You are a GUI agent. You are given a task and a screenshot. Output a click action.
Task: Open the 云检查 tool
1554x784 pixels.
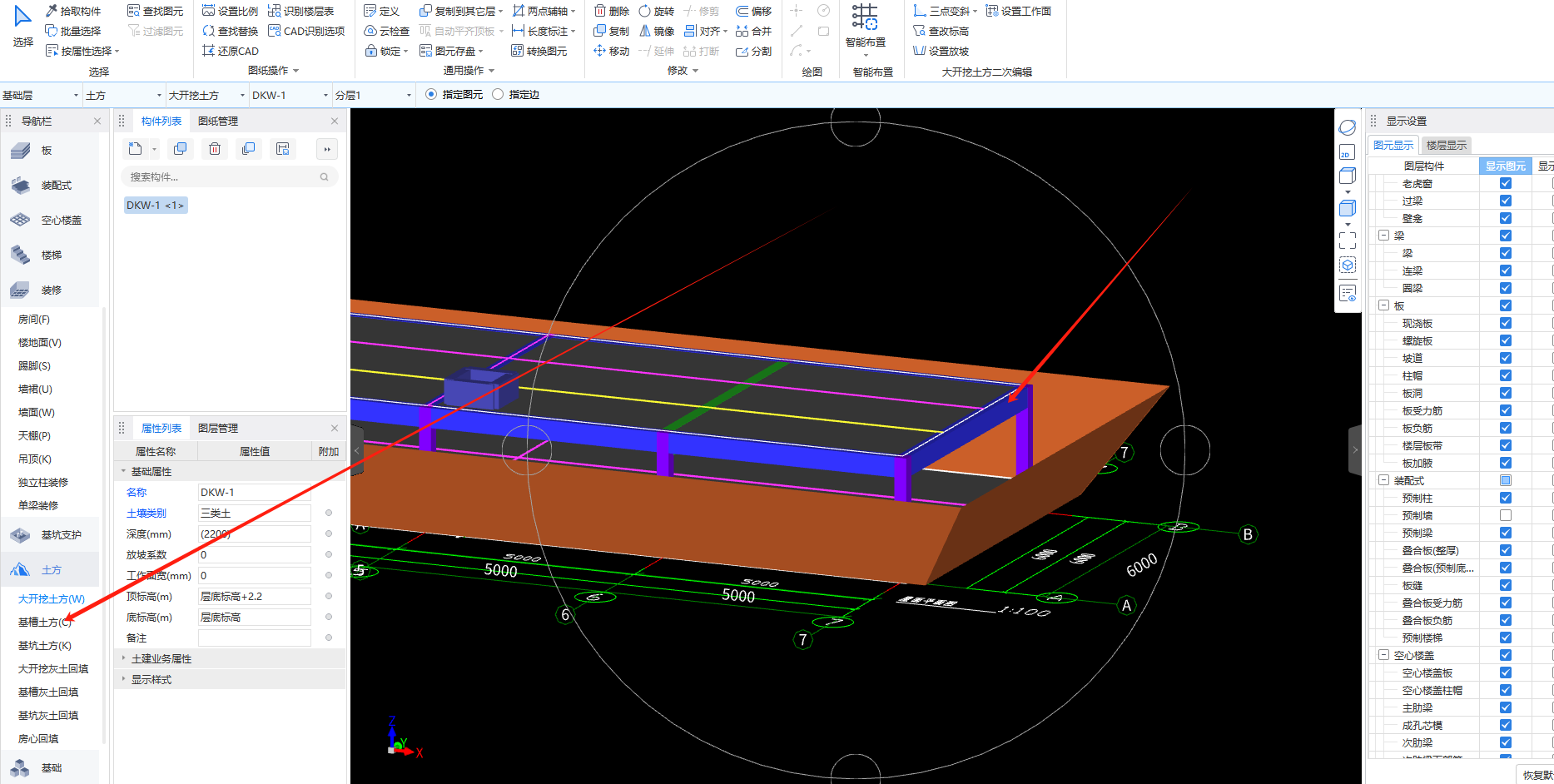click(387, 31)
